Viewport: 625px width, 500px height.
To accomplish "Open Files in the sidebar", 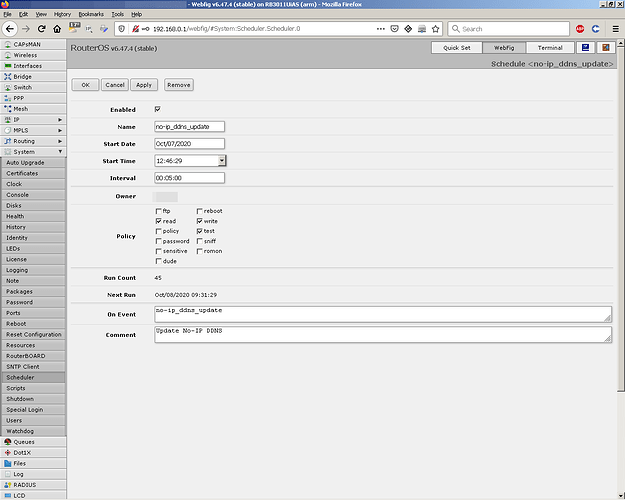I will (33, 463).
